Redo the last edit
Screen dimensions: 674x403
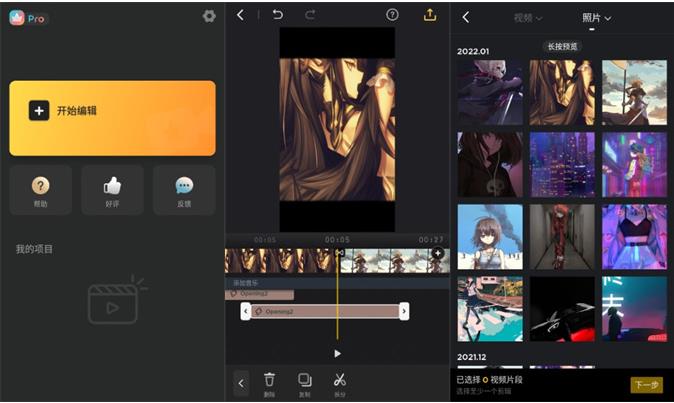tap(310, 15)
